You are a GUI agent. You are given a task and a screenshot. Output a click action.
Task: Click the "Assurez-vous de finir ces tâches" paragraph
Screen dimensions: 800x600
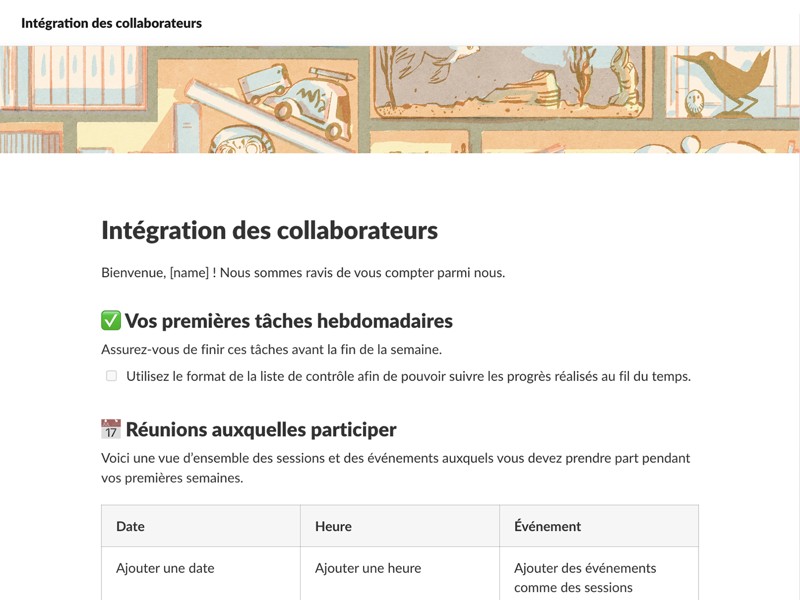click(271, 350)
